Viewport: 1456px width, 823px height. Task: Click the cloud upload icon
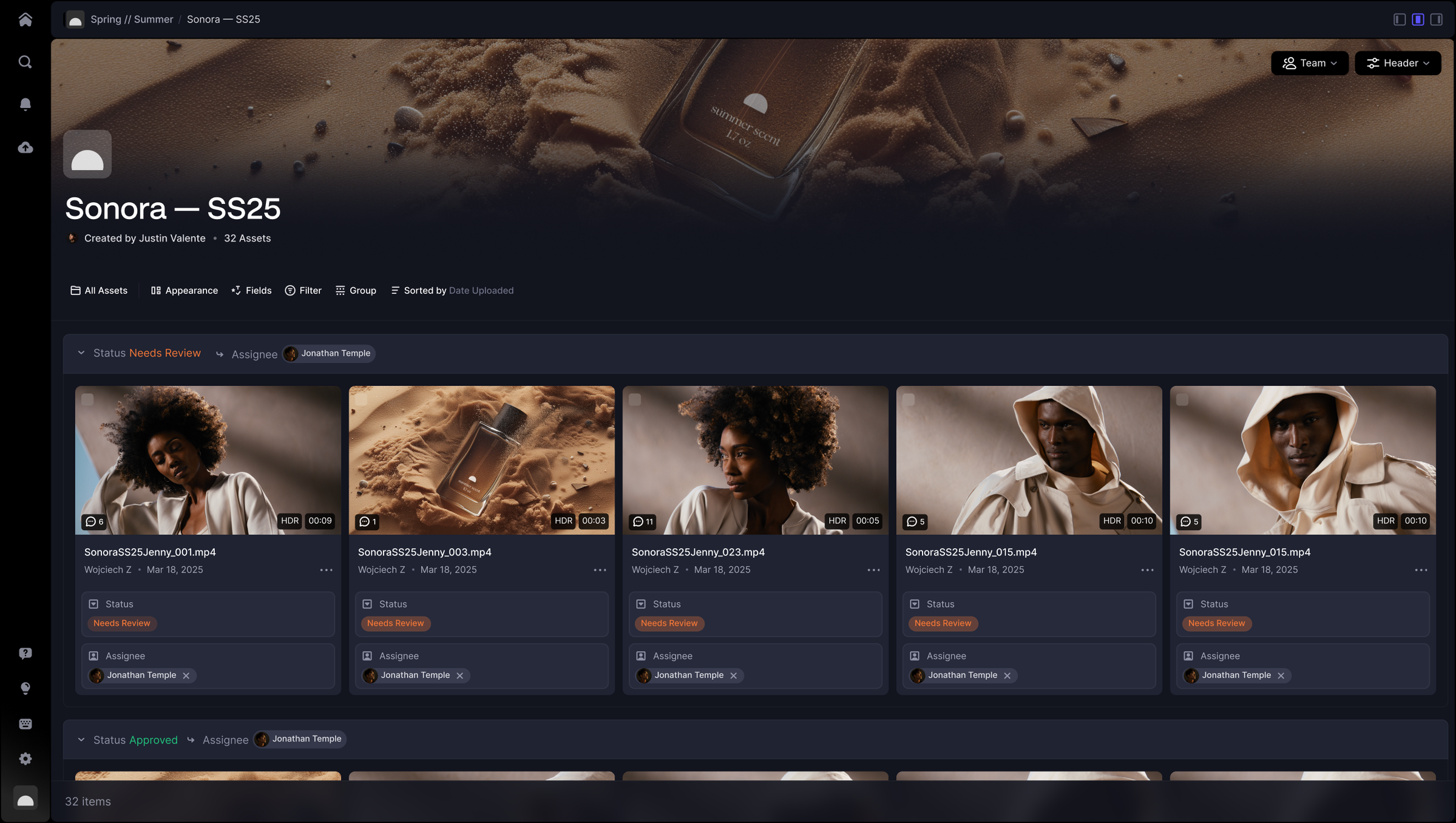pos(25,147)
